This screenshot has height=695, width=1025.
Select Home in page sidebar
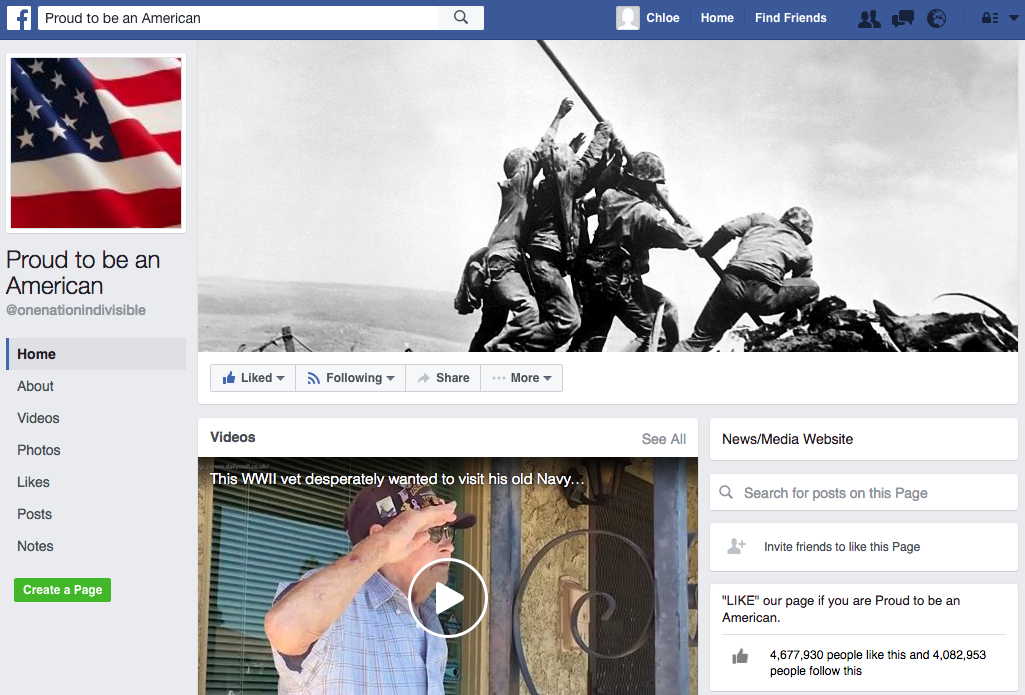[96, 354]
